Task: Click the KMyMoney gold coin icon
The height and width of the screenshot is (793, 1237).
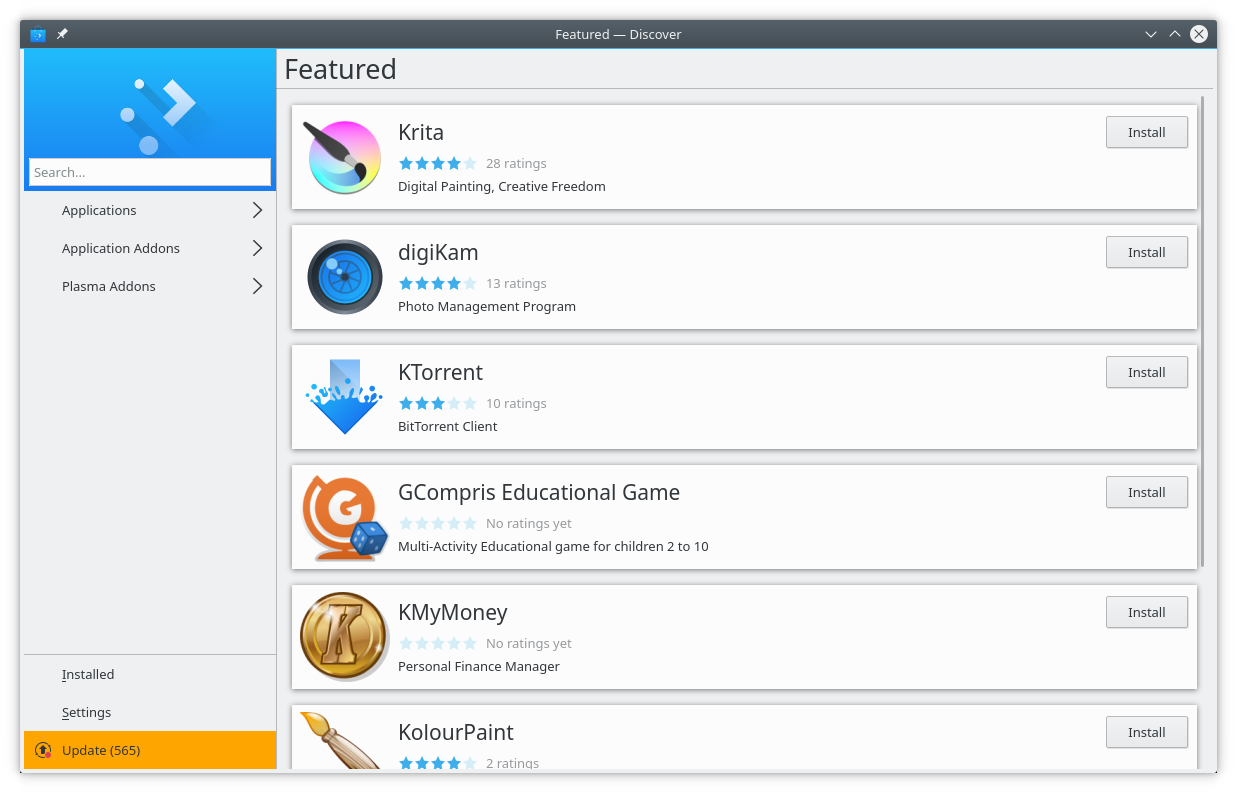Action: [x=344, y=637]
